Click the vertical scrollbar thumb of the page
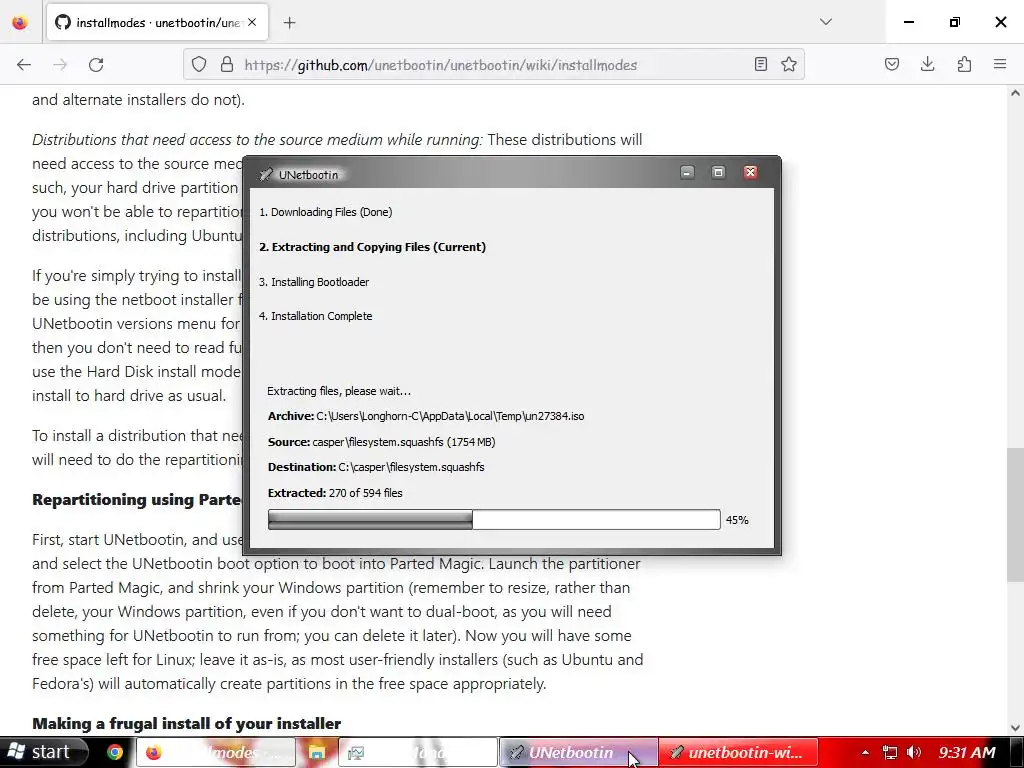 click(x=1016, y=515)
